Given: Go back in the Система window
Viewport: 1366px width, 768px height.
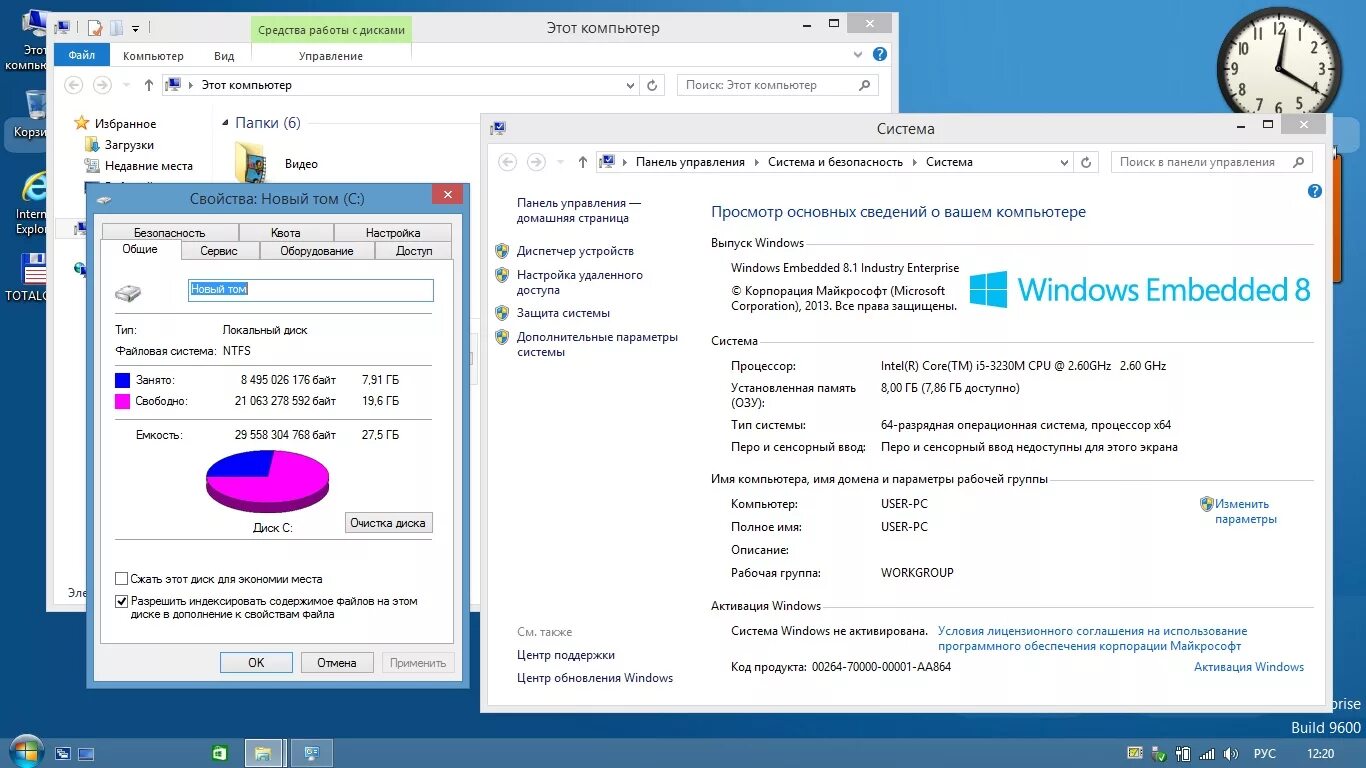Looking at the screenshot, I should click(x=507, y=162).
